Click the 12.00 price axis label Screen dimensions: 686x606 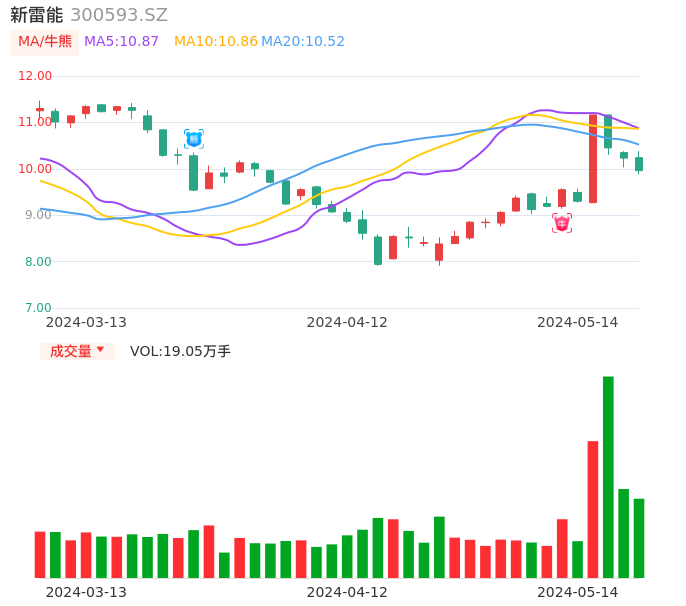tap(36, 76)
